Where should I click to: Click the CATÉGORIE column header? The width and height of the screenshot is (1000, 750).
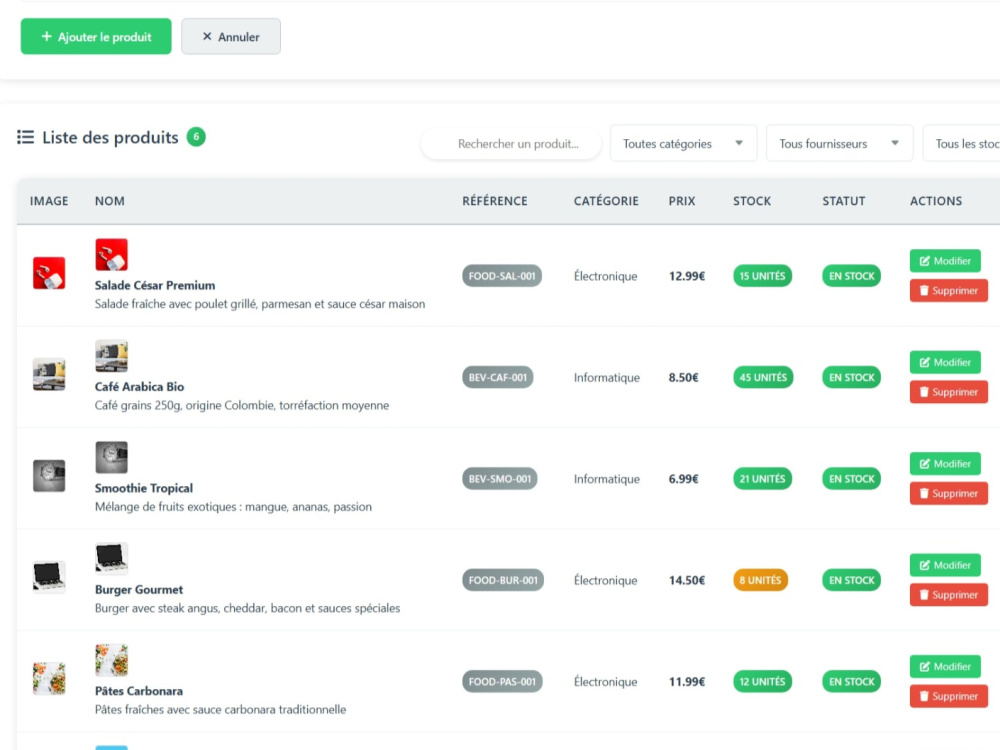click(606, 201)
